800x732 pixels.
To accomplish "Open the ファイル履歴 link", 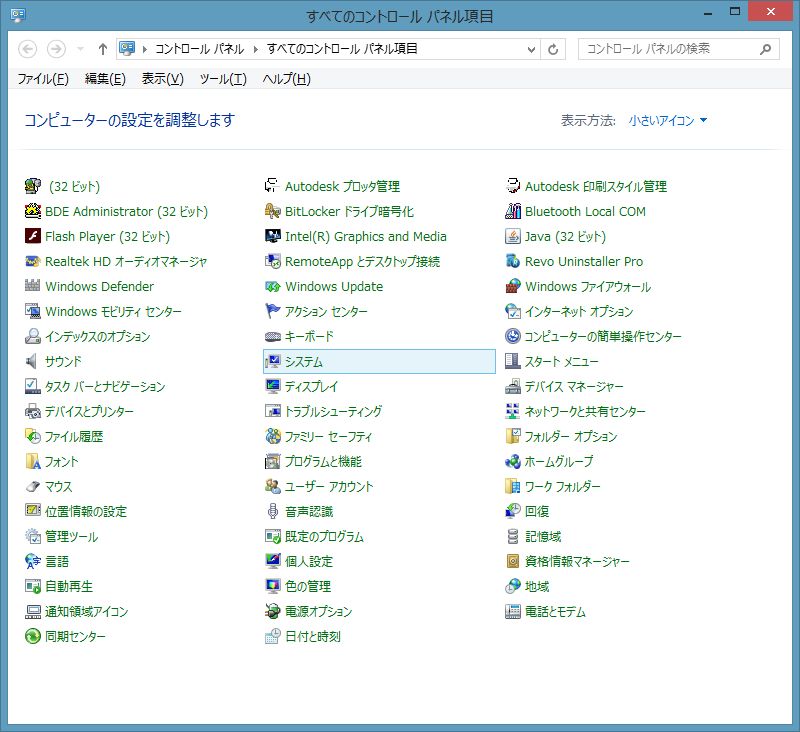I will click(x=74, y=436).
